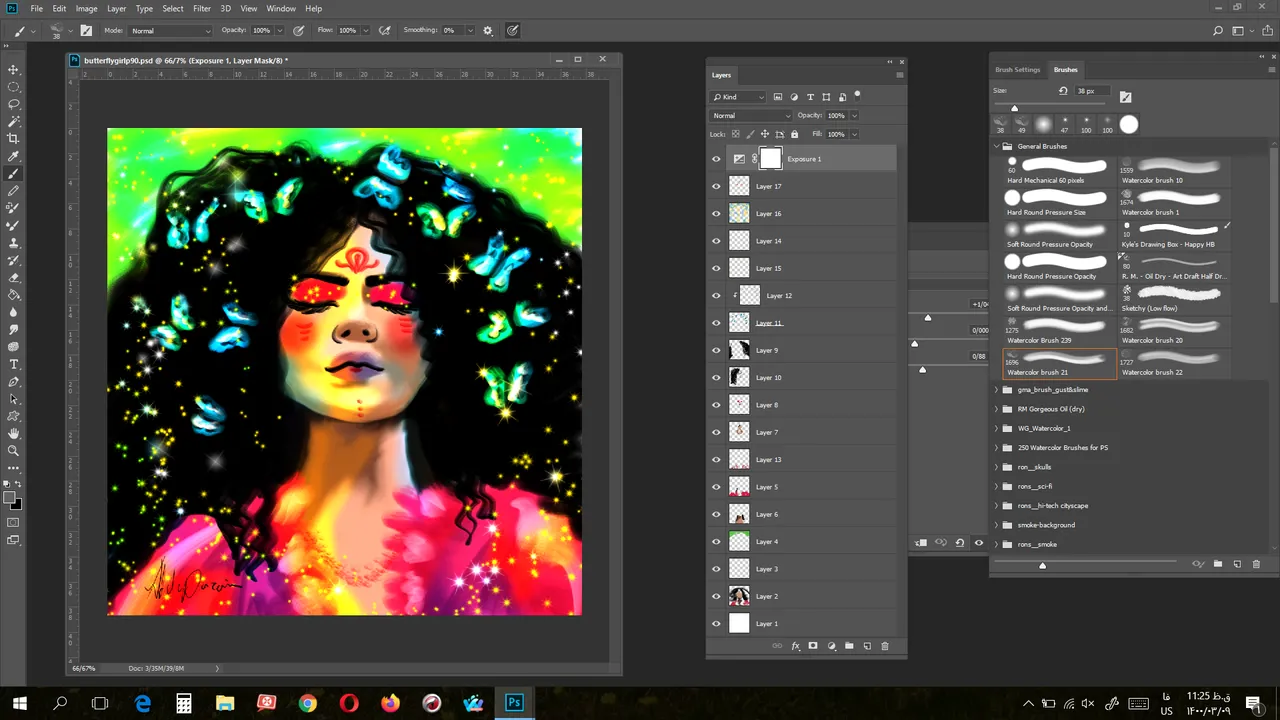Select the Magic Wand tool
This screenshot has height=720, width=1280.
click(14, 121)
